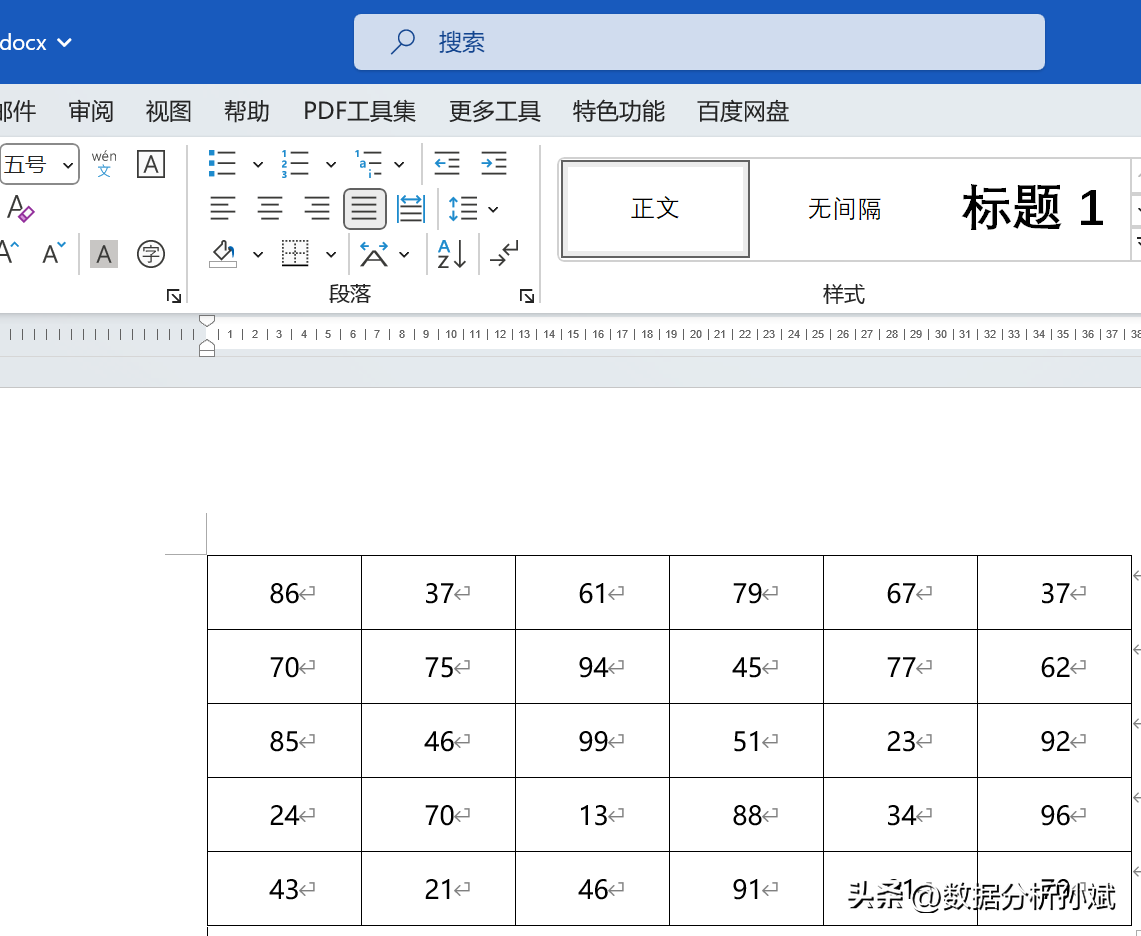Click table cell containing 43

(x=285, y=889)
